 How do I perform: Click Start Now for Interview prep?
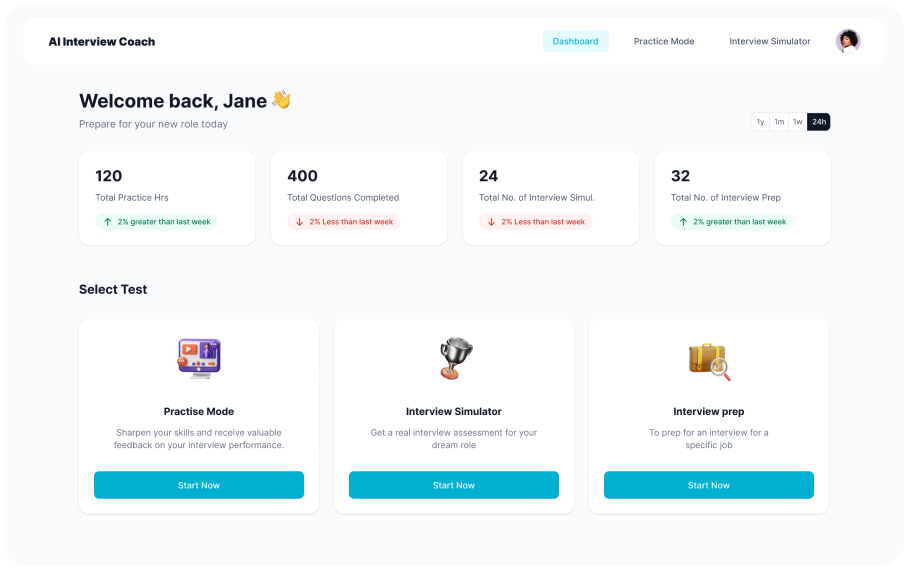[709, 485]
